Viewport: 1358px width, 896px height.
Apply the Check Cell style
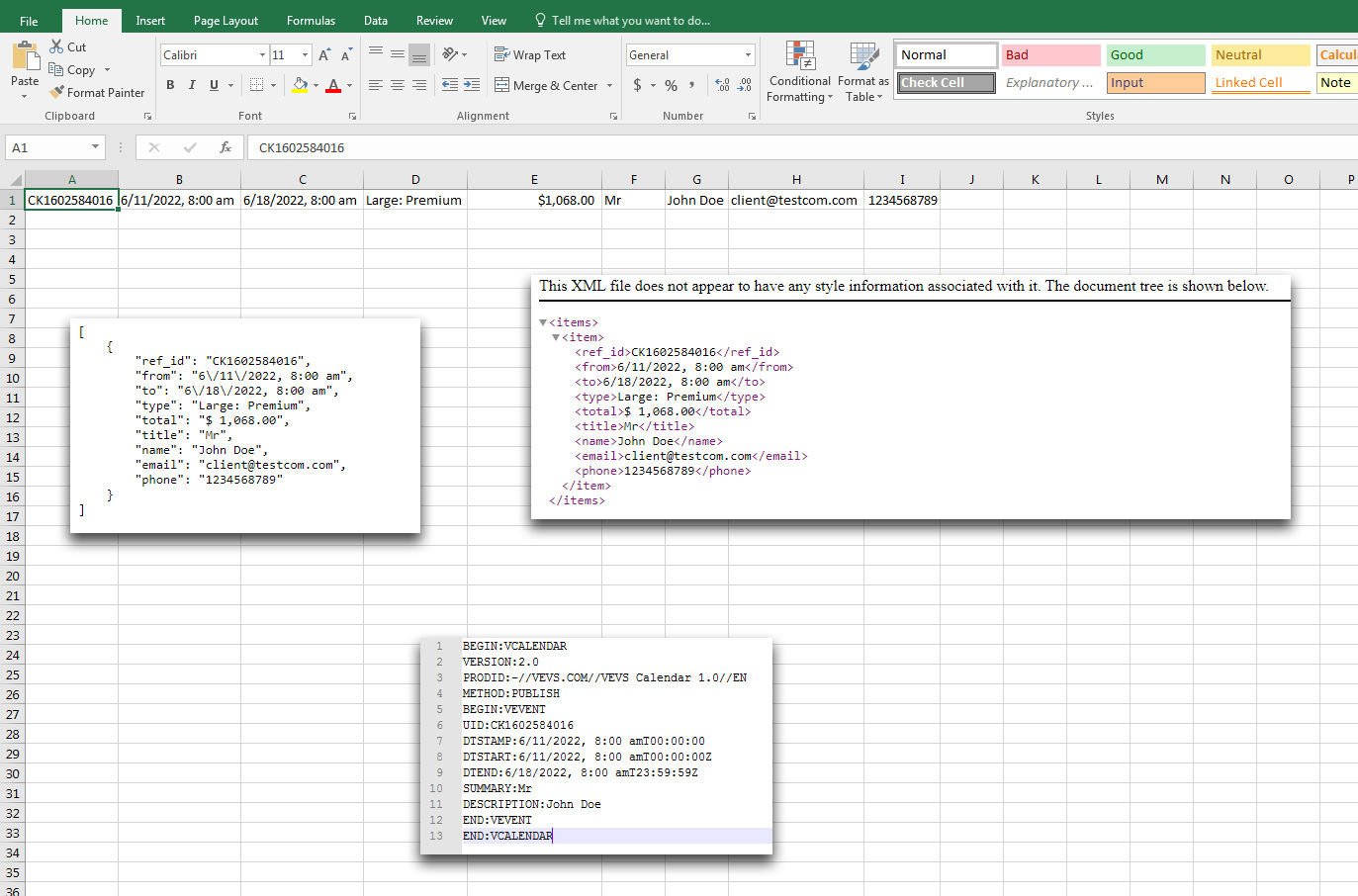946,83
